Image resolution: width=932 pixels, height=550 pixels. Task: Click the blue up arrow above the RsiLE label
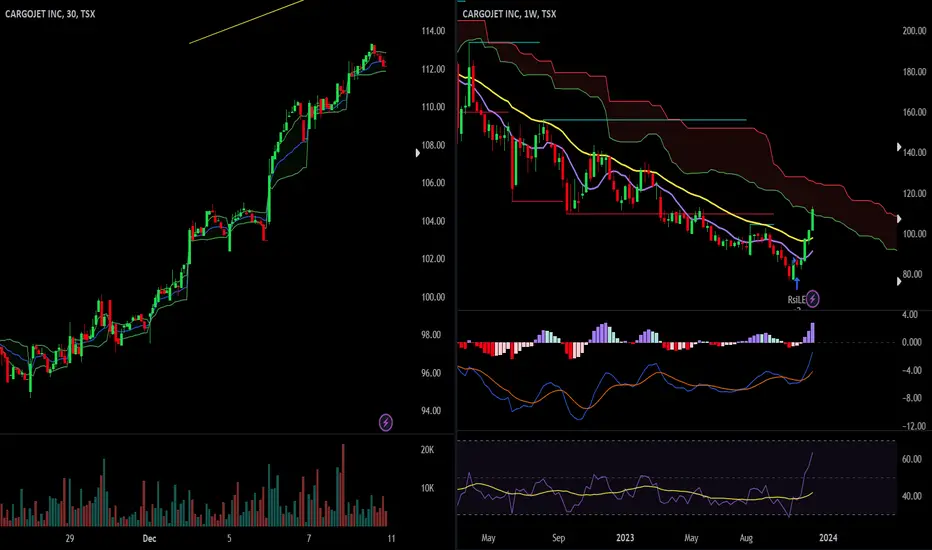click(x=797, y=284)
